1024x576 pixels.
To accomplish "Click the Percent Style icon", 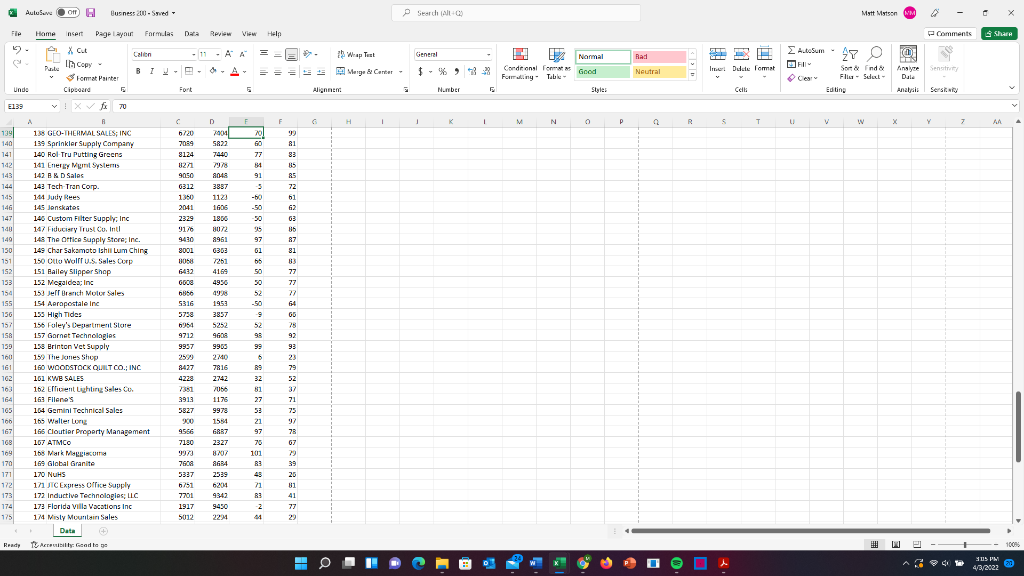I will (x=441, y=71).
